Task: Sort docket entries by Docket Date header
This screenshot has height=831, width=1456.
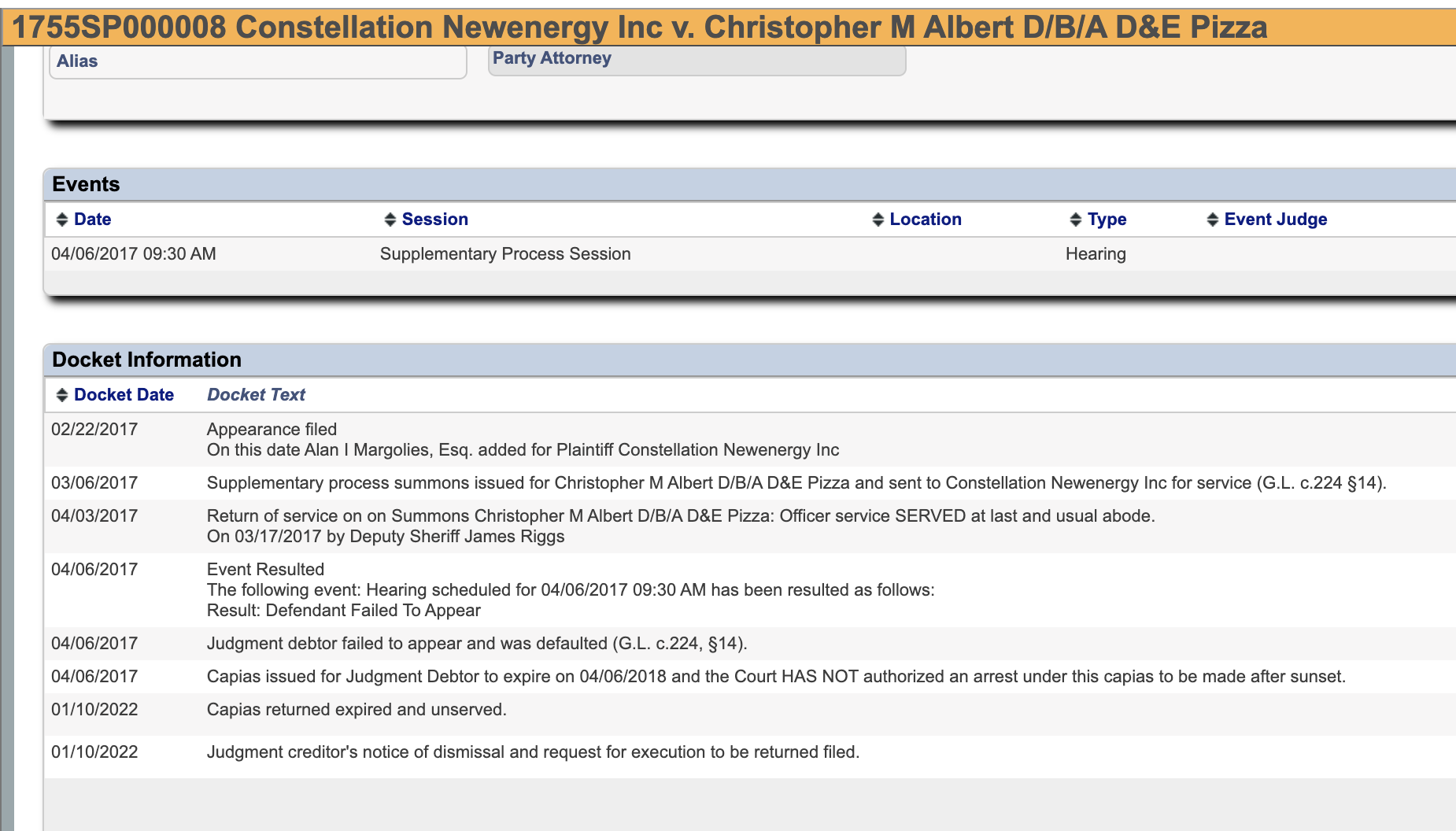Action: (x=124, y=395)
